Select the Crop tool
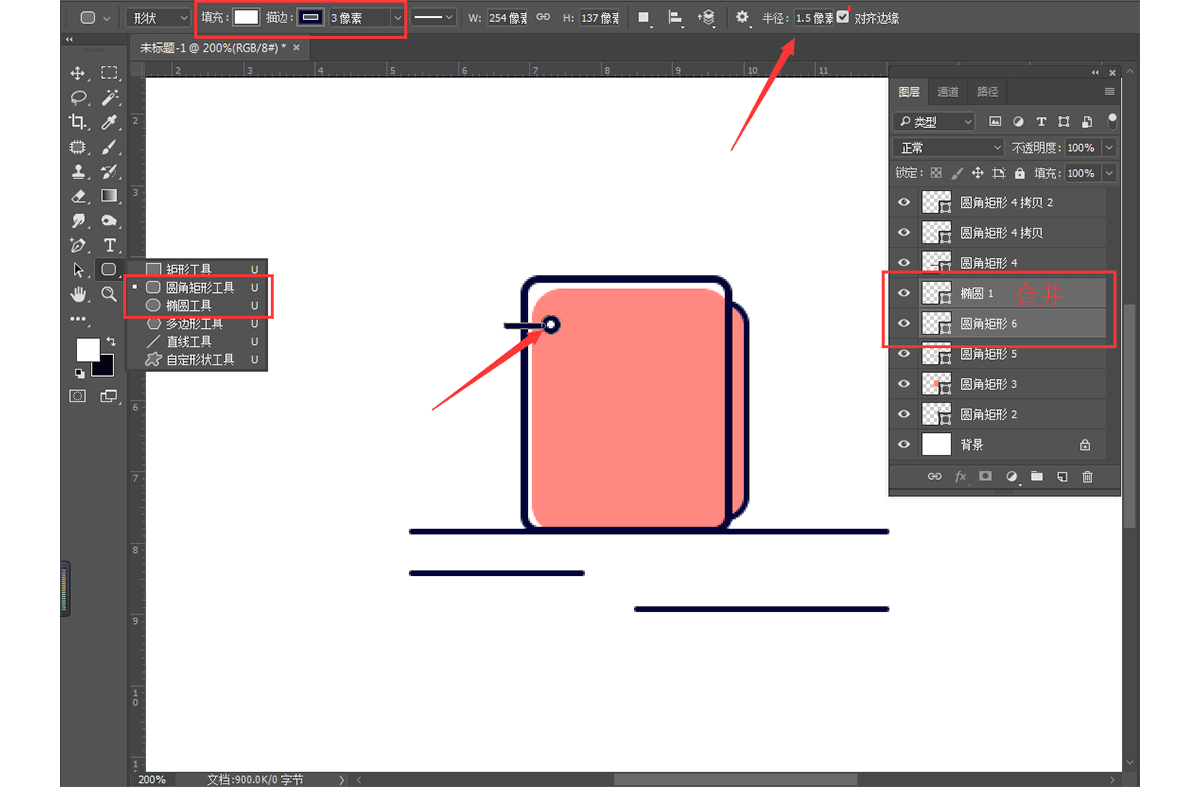Screen dimensions: 1200x787 (x=77, y=122)
